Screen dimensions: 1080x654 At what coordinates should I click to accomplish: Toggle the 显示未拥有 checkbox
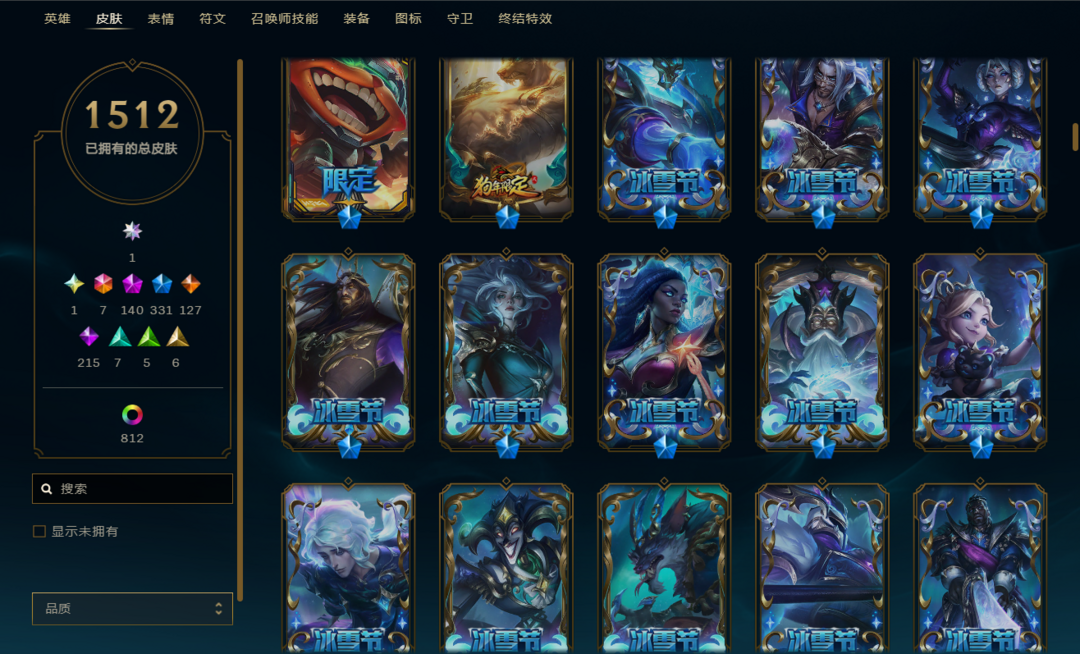[x=39, y=531]
